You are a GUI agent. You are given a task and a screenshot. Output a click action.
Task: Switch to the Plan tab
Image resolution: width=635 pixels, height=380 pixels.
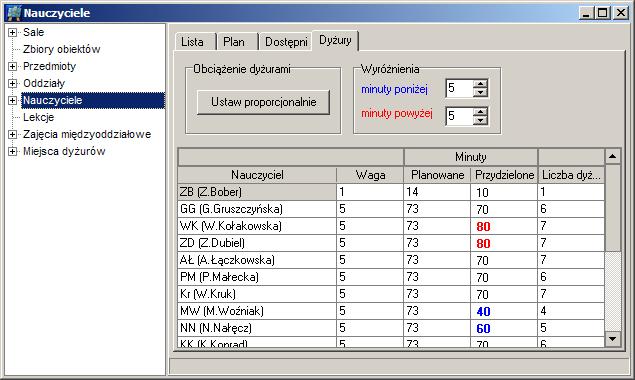237,42
